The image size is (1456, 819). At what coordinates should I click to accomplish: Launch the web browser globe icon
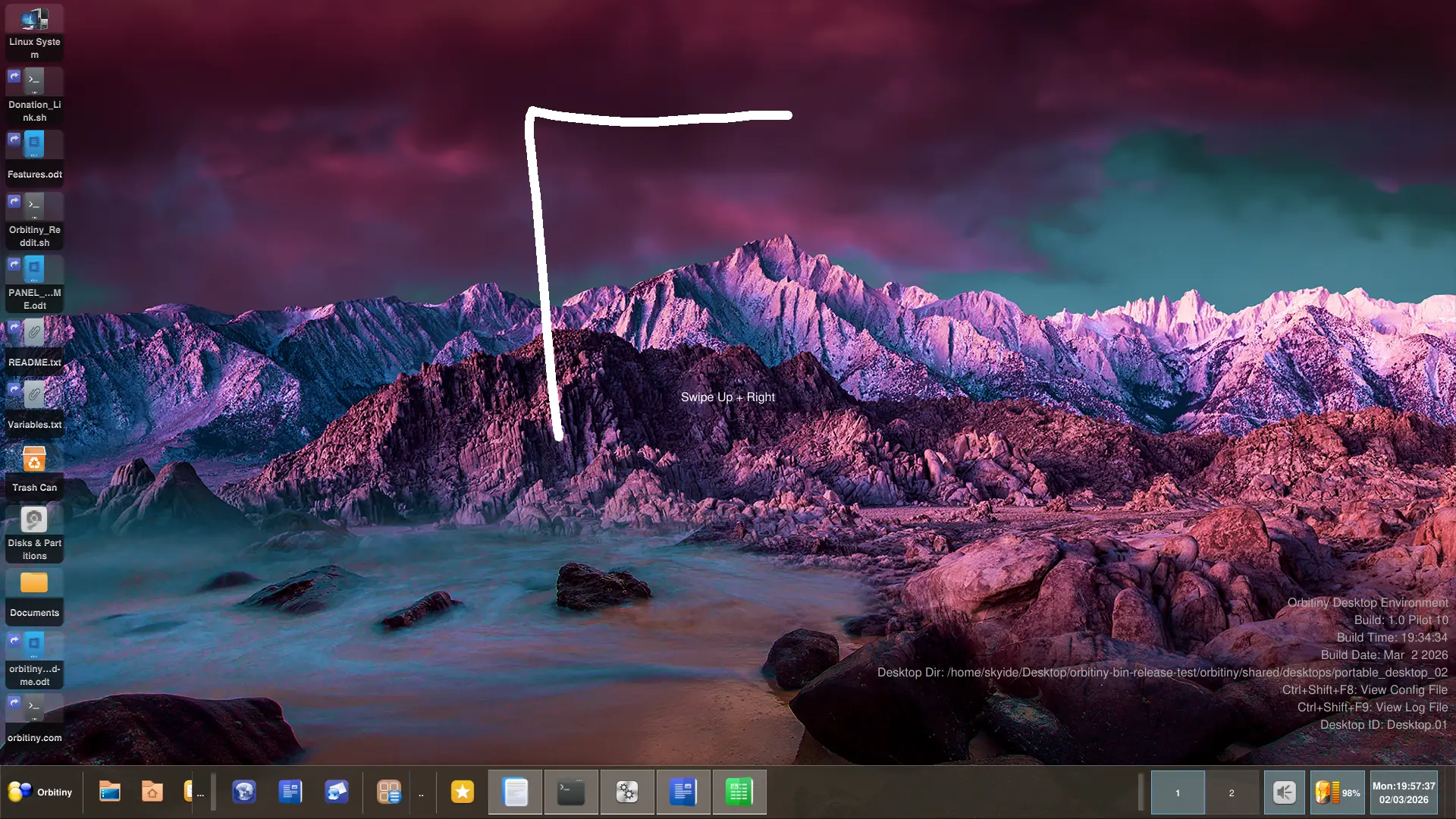244,792
